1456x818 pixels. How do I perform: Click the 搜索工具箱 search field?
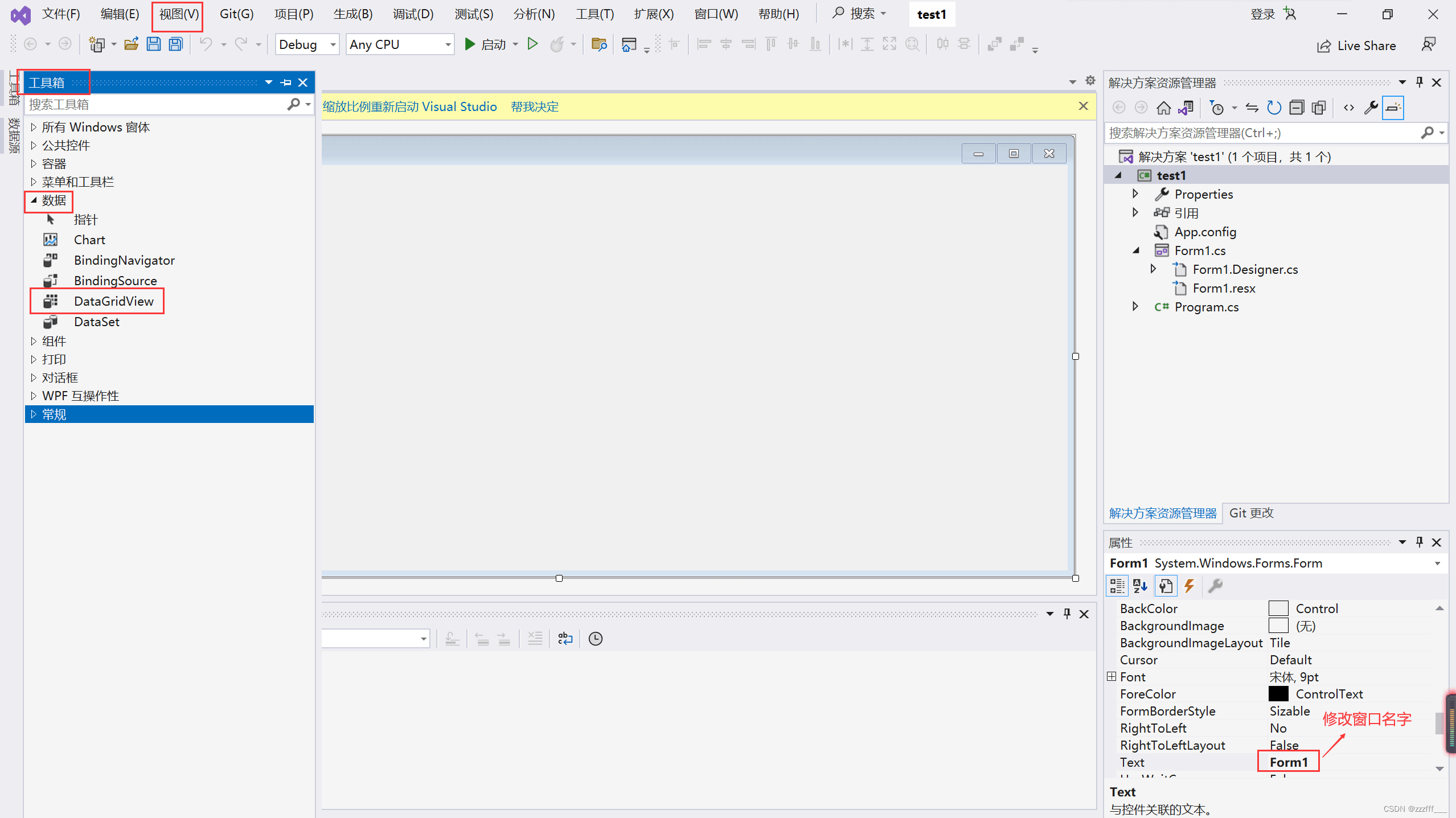157,104
